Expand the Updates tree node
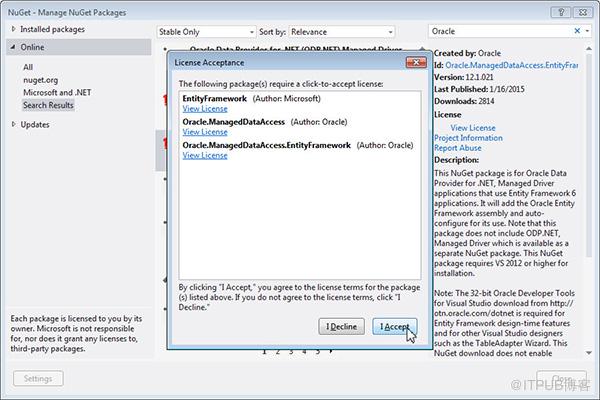The height and width of the screenshot is (400, 600). pyautogui.click(x=14, y=124)
